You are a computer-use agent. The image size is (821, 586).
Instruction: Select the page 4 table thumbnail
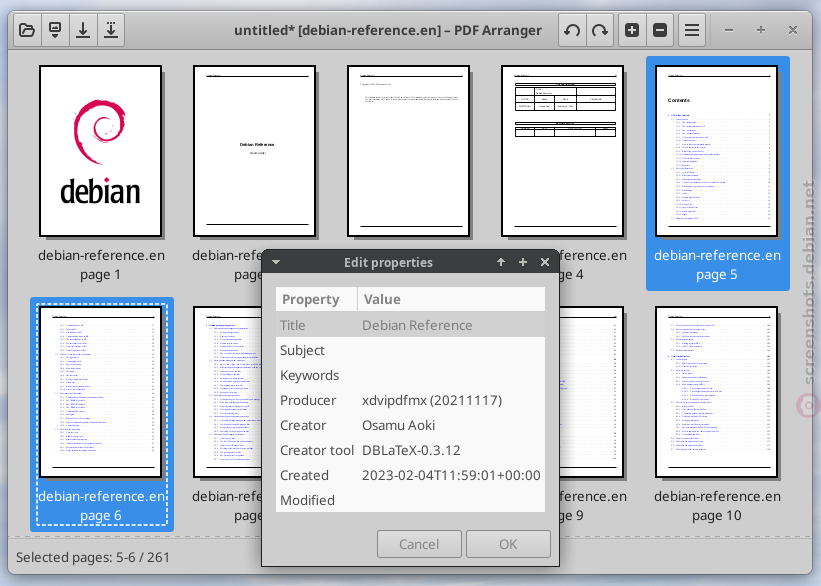[562, 151]
